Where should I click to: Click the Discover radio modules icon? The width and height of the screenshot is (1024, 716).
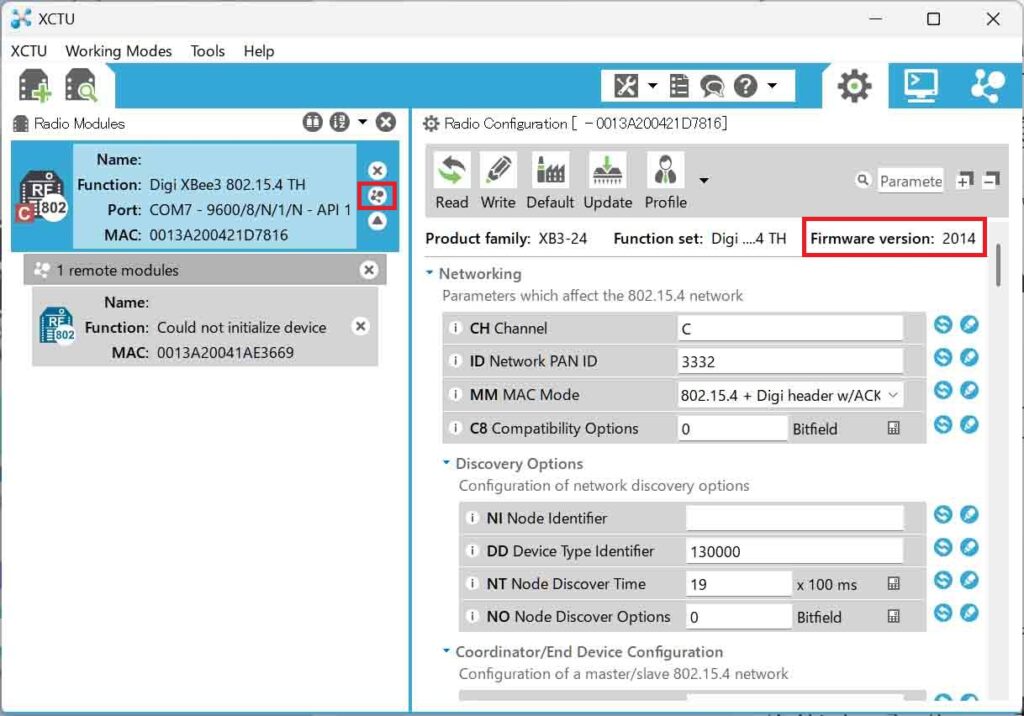tap(81, 86)
